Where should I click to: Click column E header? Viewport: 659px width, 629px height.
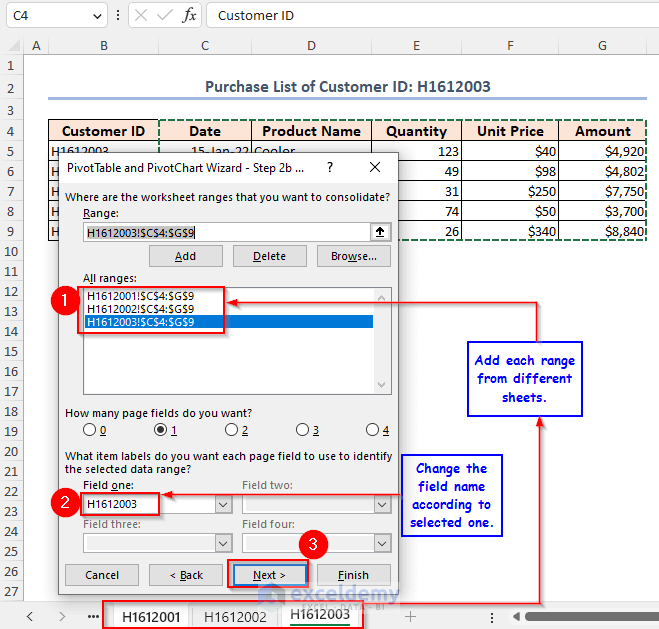tap(416, 45)
